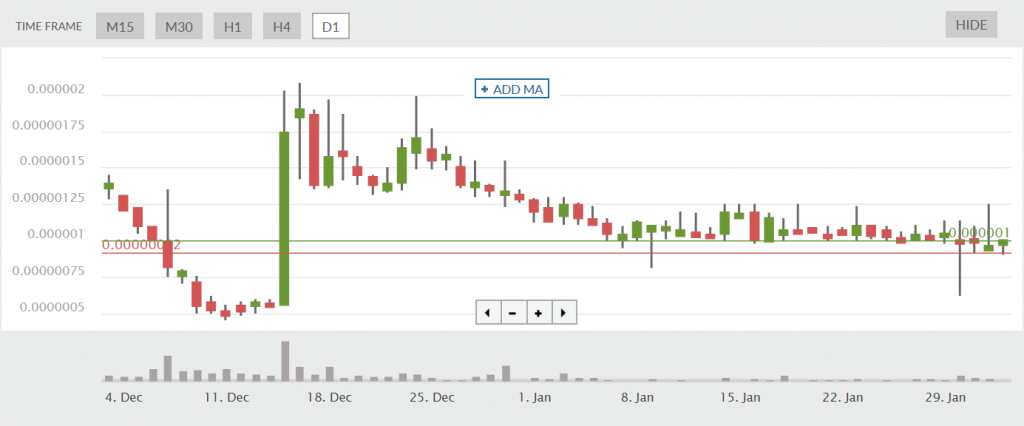The height and width of the screenshot is (426, 1024).
Task: Click the 25. Dec date label
Action: [432, 397]
